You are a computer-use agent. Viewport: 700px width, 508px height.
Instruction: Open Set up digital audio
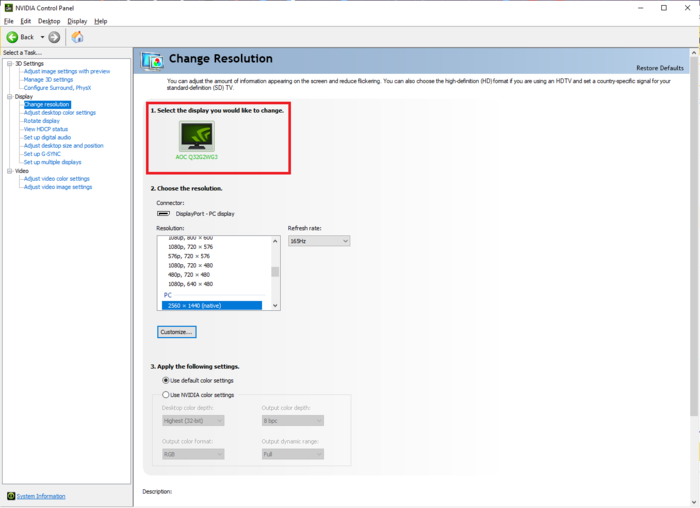(47, 137)
